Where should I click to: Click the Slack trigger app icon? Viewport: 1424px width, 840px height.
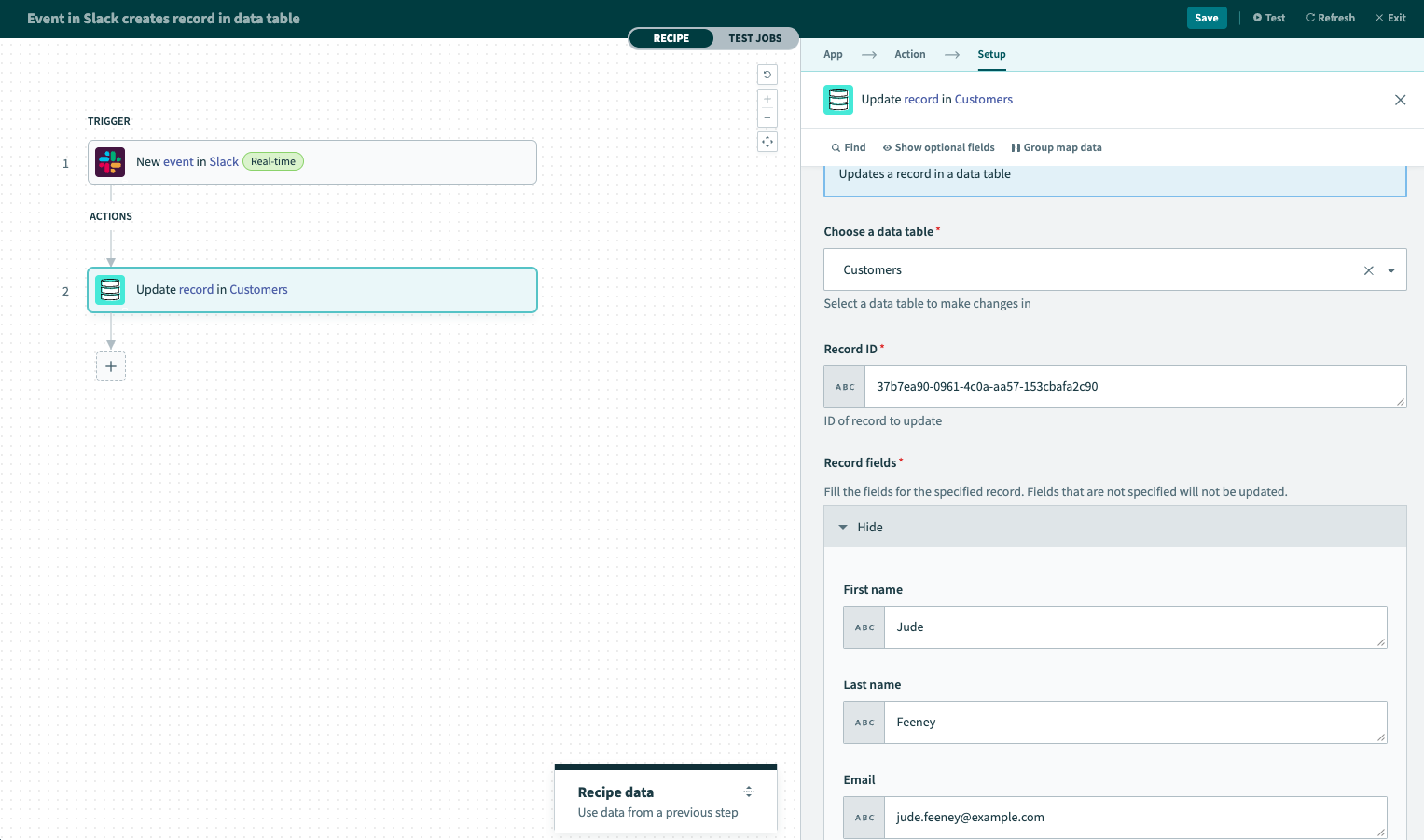tap(110, 162)
